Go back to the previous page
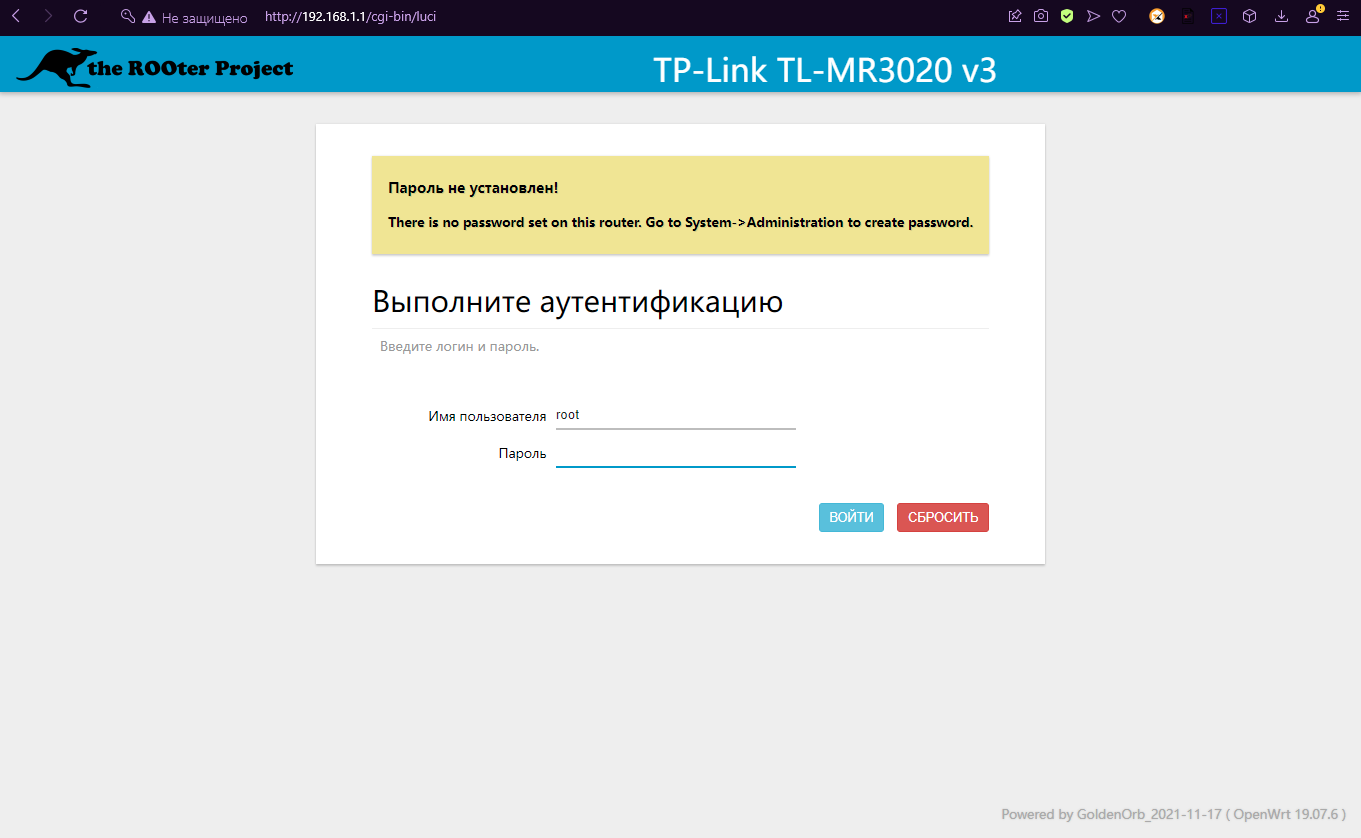The height and width of the screenshot is (838, 1361). click(15, 16)
